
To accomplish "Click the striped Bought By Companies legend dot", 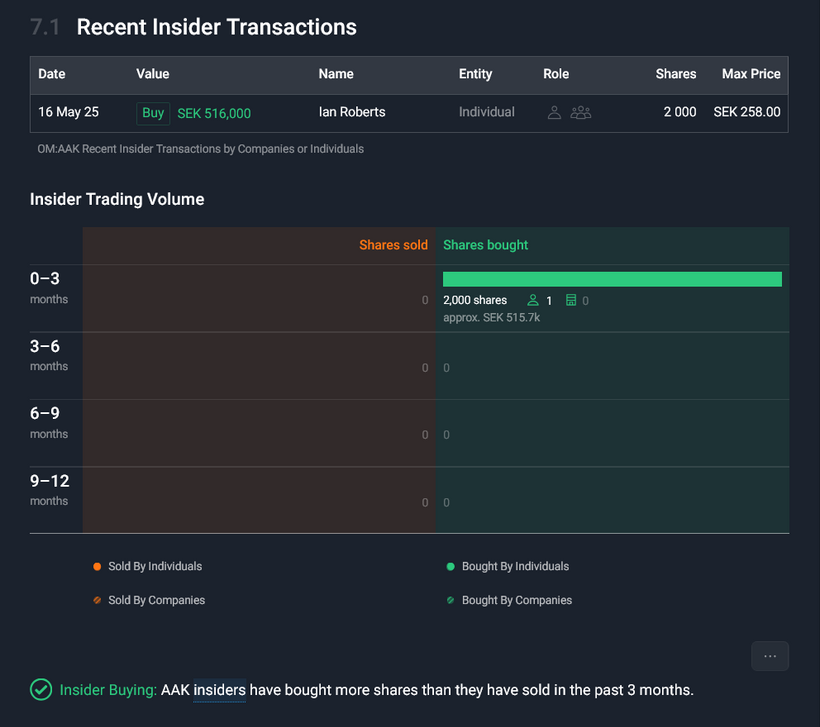I will tap(450, 601).
